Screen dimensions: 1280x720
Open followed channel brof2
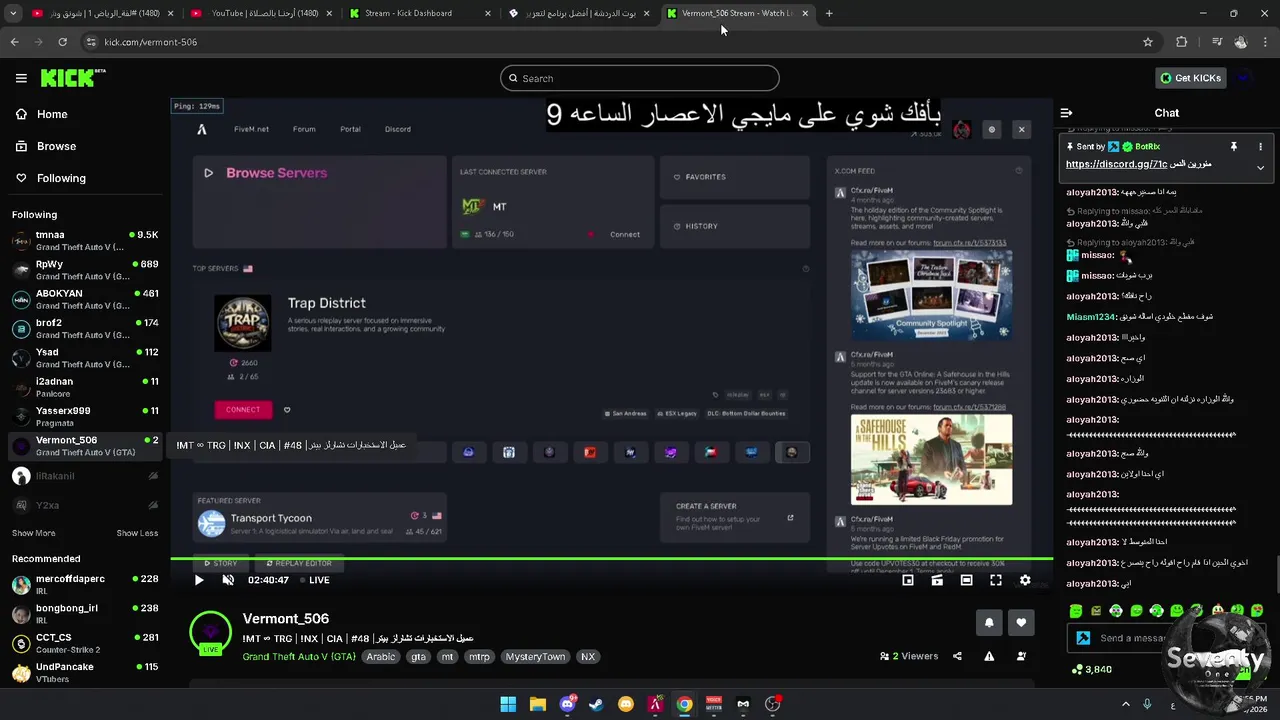coord(85,329)
